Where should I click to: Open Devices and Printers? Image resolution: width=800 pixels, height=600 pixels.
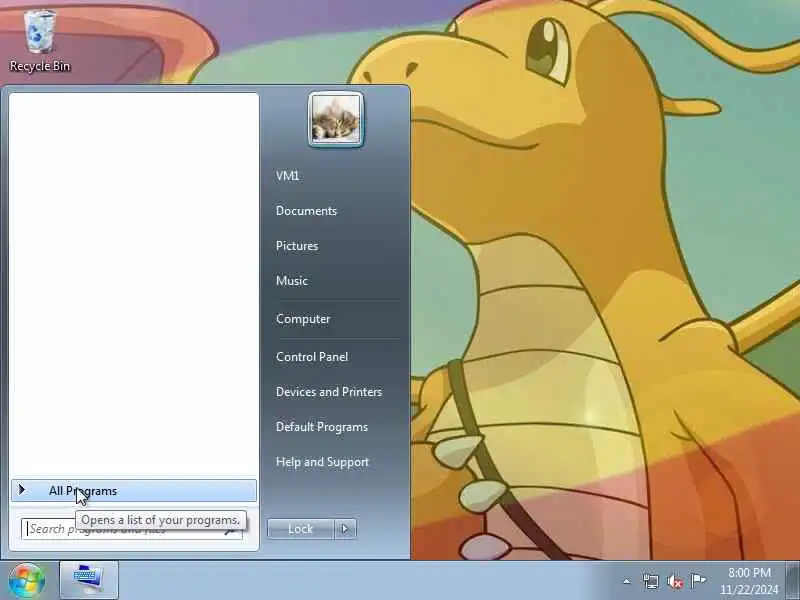(329, 392)
